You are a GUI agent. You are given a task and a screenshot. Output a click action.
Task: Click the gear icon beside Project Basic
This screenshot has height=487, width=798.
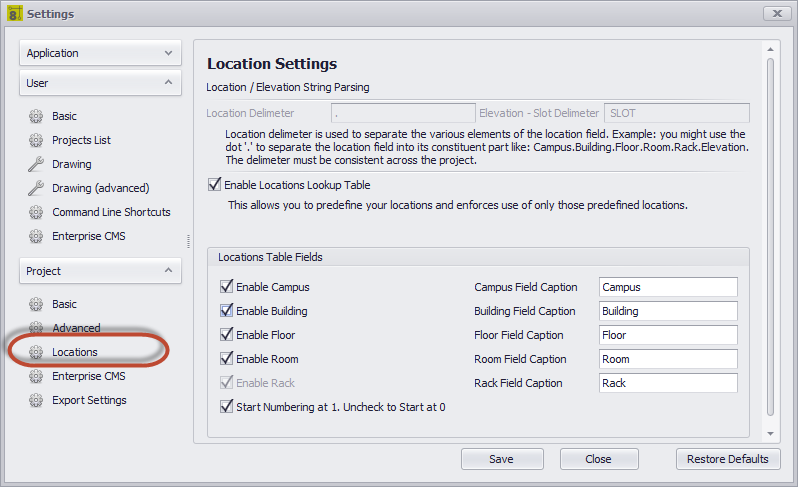click(36, 304)
